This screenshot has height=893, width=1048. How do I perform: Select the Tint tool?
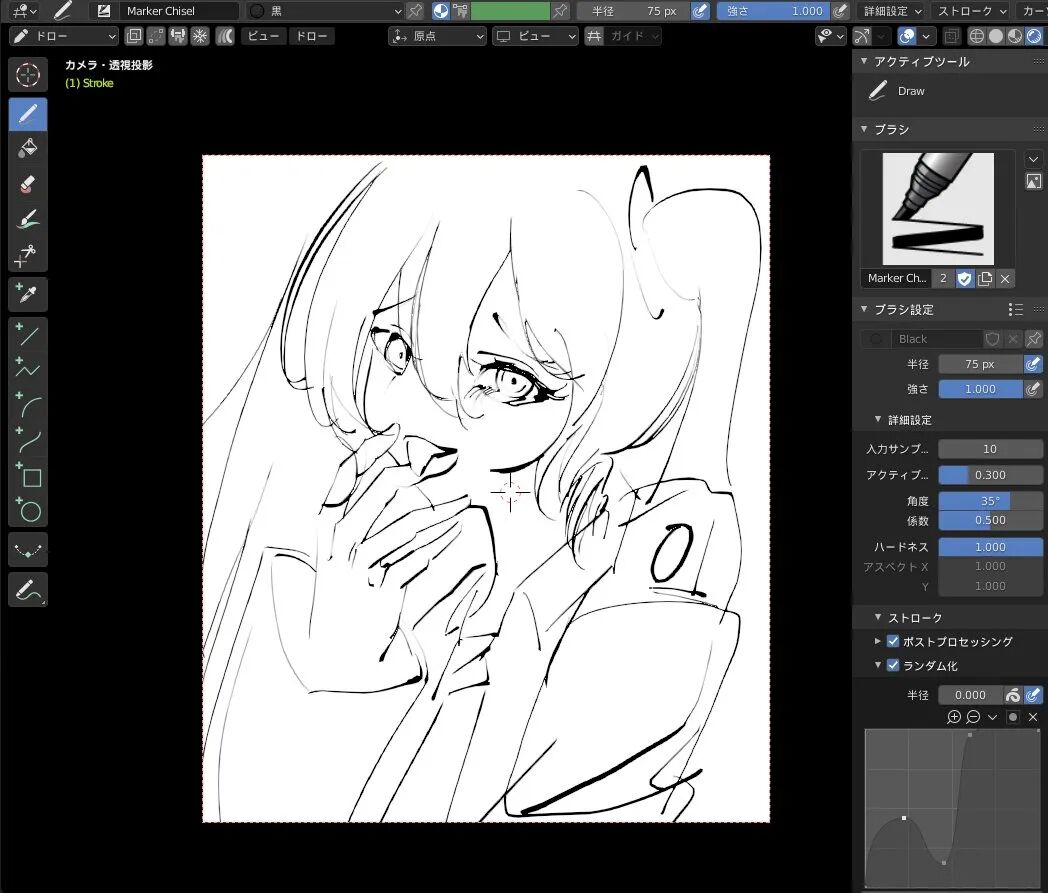27,219
